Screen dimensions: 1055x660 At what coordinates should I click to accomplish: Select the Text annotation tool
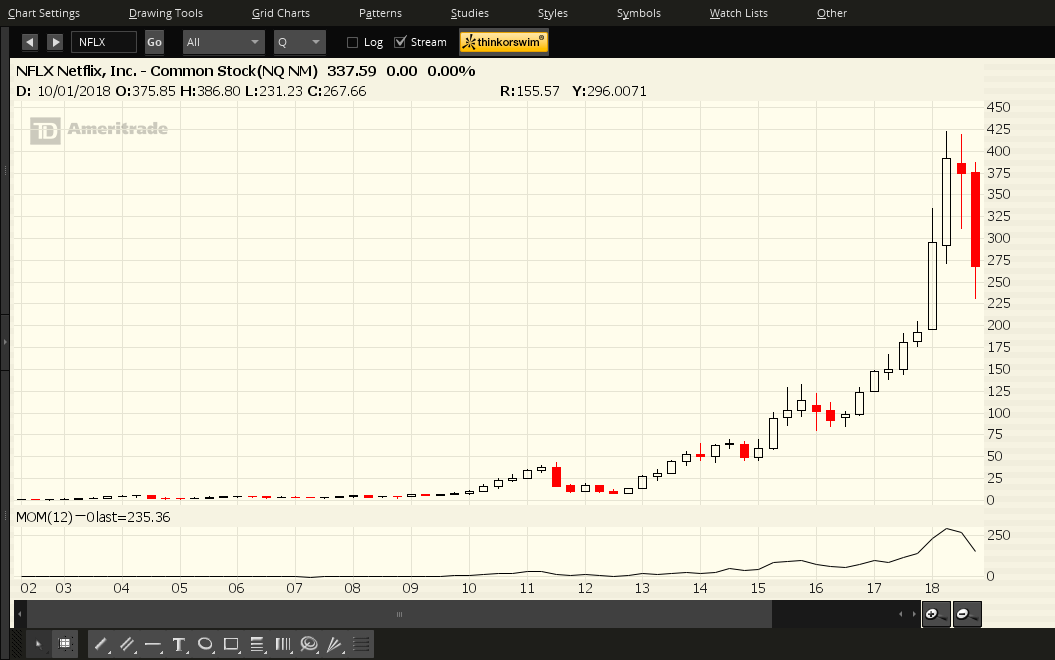179,645
